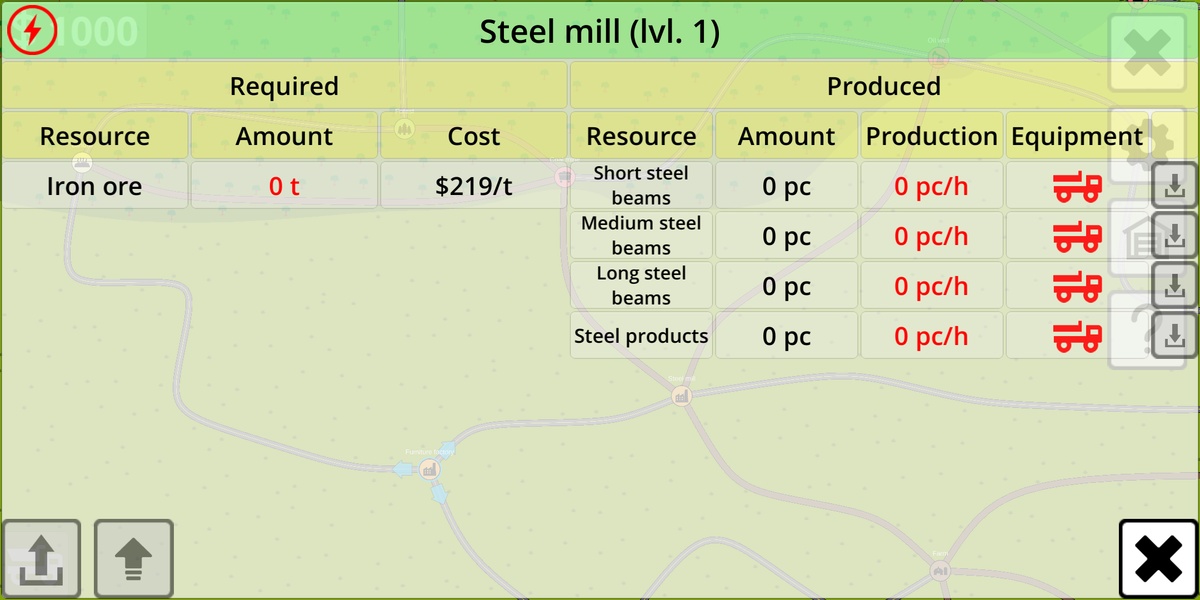The image size is (1200, 600).
Task: Select the 'Medium steel beams' resource cell
Action: coord(641,235)
